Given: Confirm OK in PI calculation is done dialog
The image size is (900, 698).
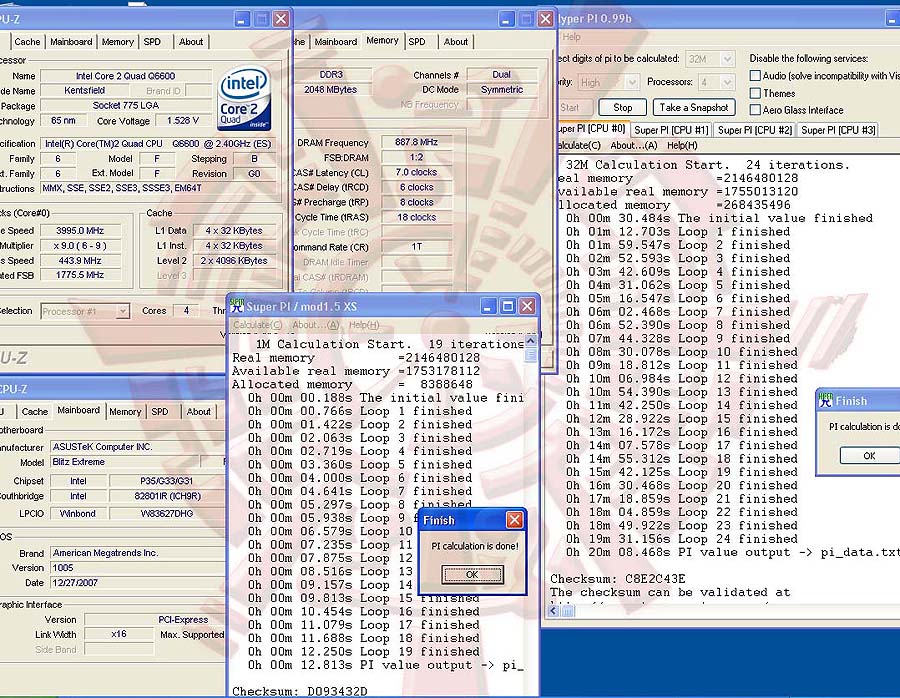Looking at the screenshot, I should click(x=472, y=574).
